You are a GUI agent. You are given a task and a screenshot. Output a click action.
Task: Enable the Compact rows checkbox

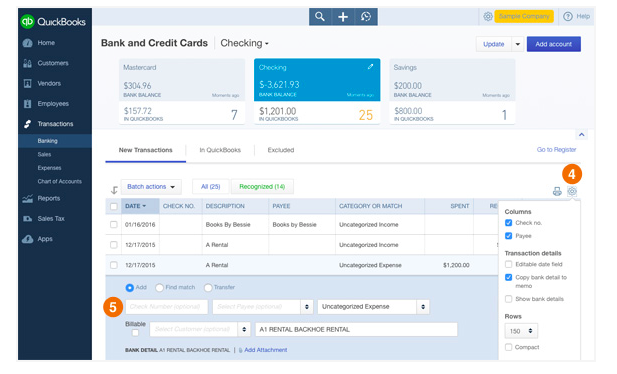coord(508,347)
